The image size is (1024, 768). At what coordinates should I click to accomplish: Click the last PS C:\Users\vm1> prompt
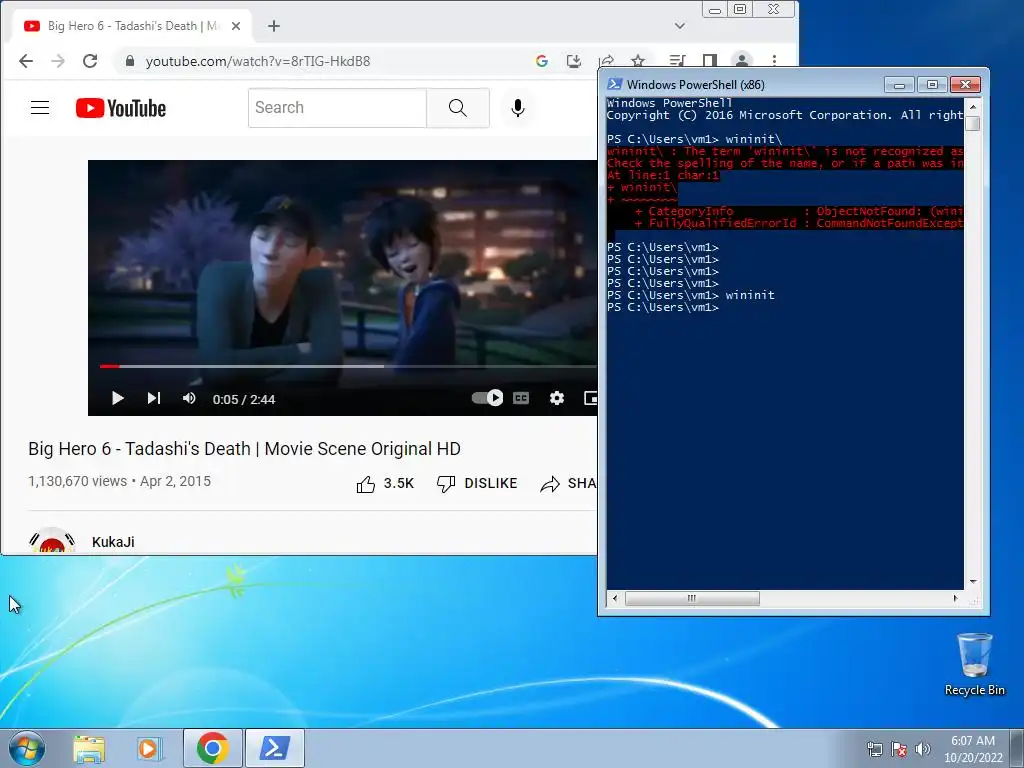[663, 308]
